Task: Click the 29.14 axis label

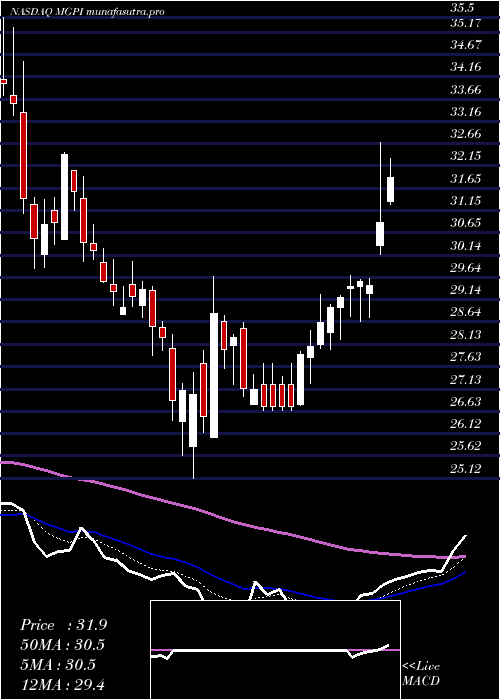Action: [466, 290]
